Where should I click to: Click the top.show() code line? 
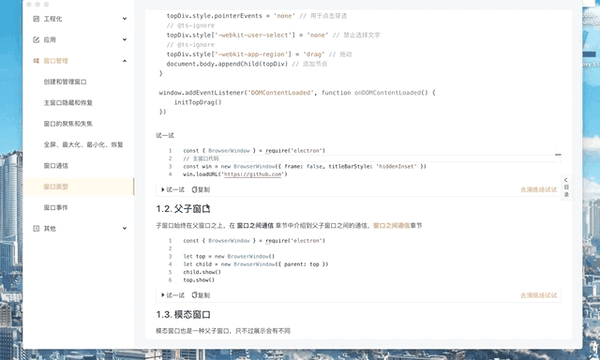pos(199,280)
